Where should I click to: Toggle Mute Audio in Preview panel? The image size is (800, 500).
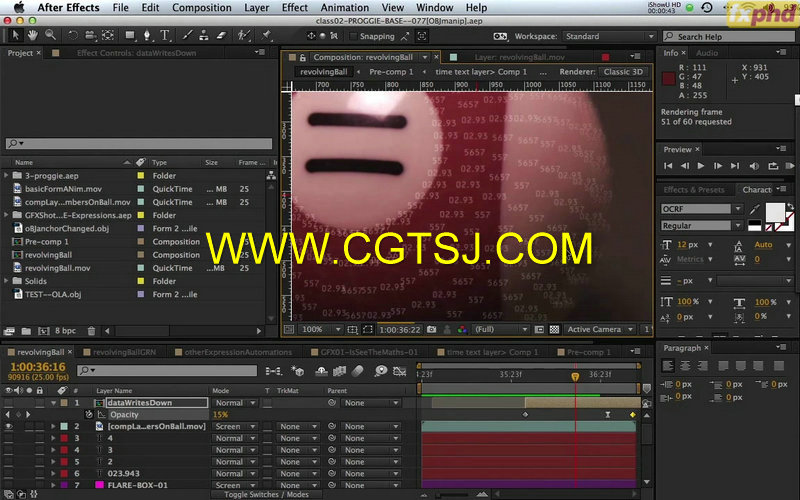pos(754,166)
